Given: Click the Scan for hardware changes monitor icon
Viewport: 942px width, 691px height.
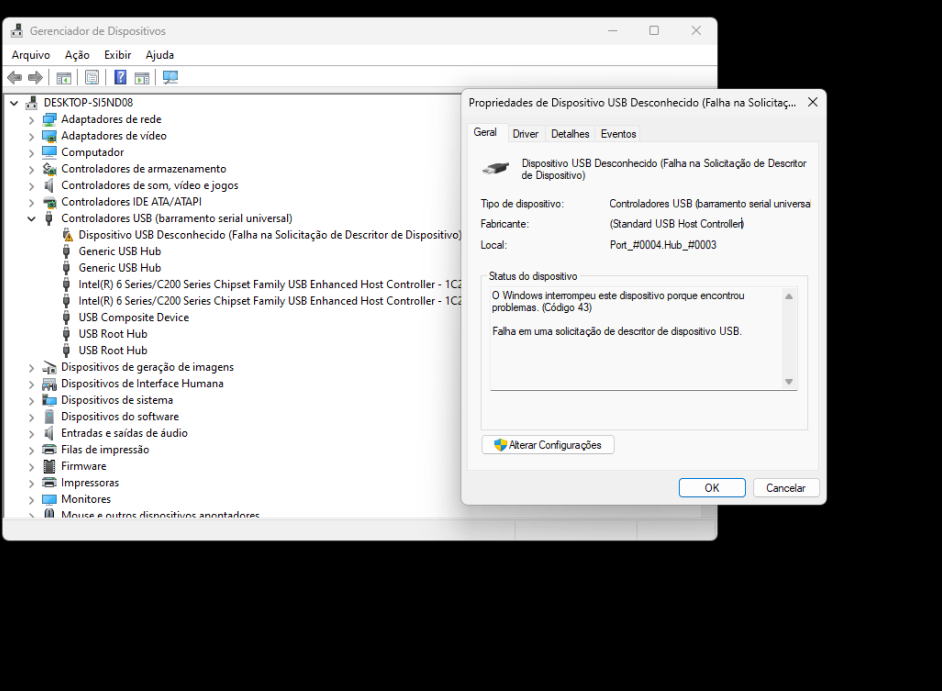Looking at the screenshot, I should click(x=171, y=78).
